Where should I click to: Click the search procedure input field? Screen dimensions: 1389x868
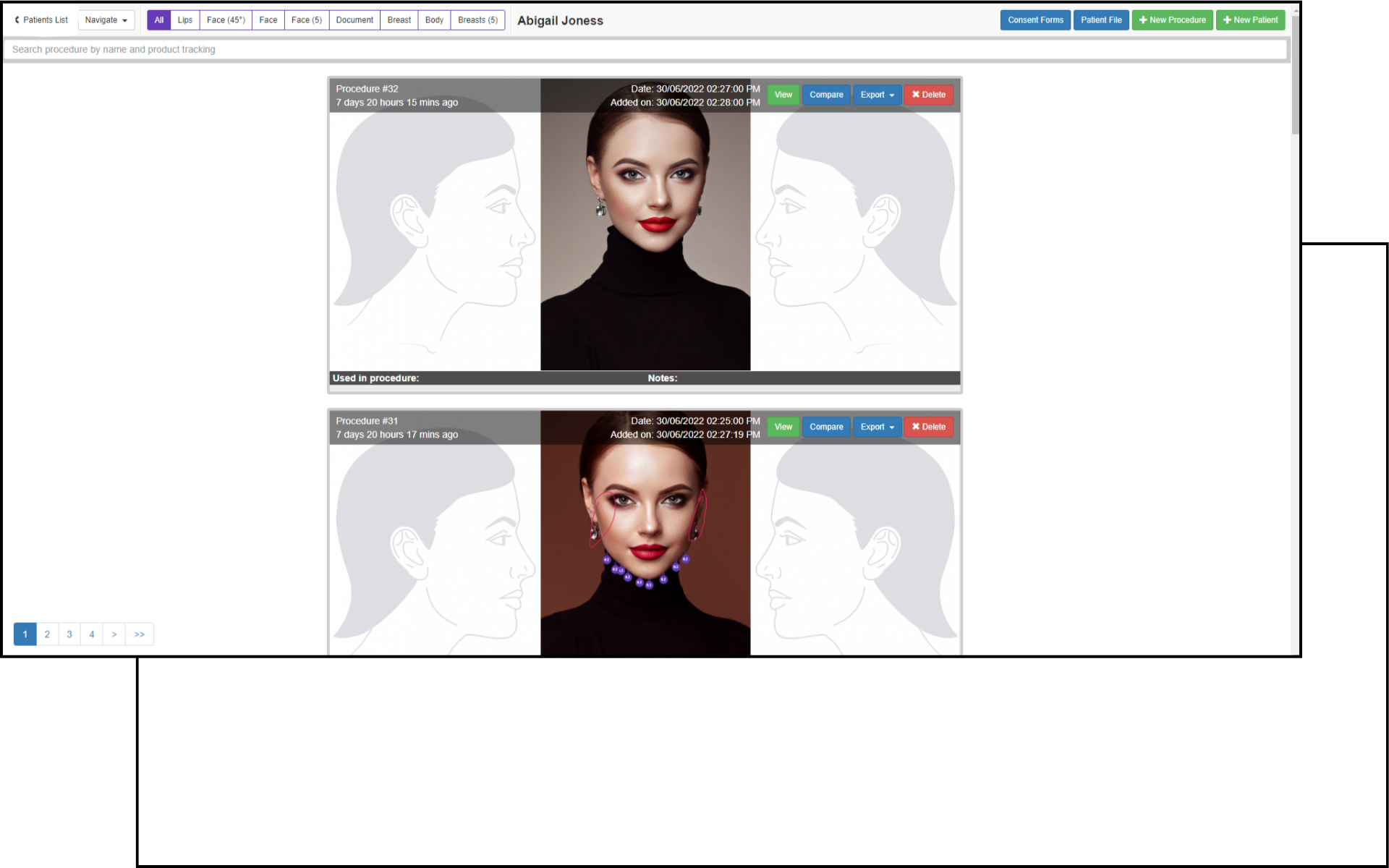click(x=644, y=49)
